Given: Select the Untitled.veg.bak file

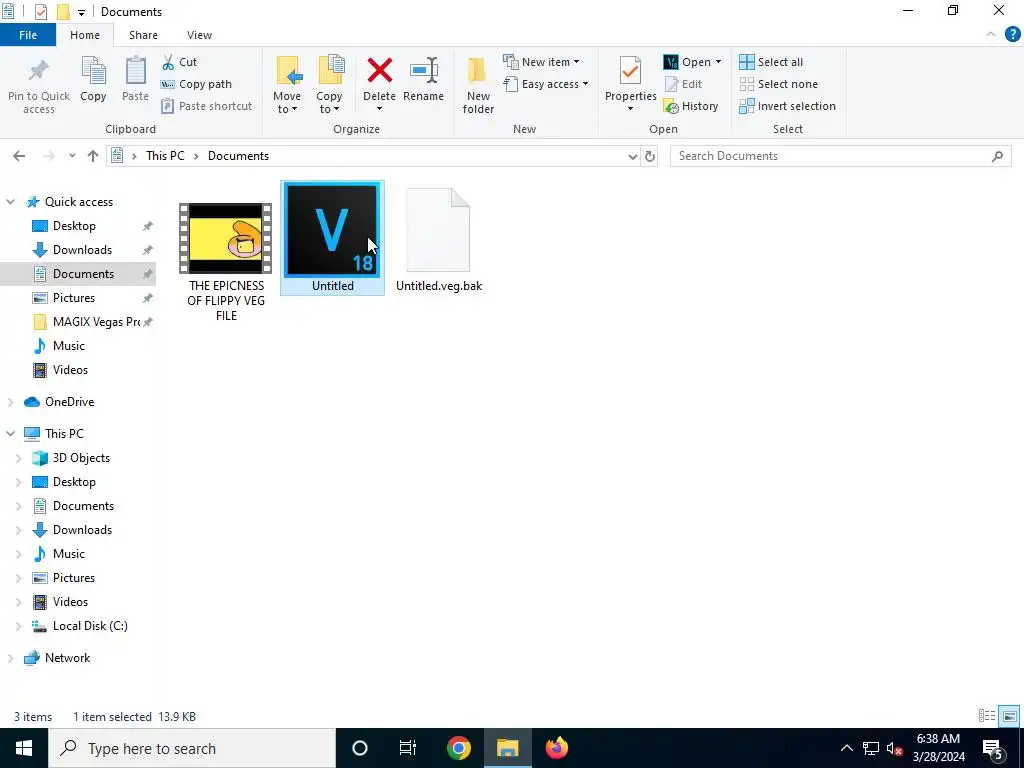Looking at the screenshot, I should (438, 240).
